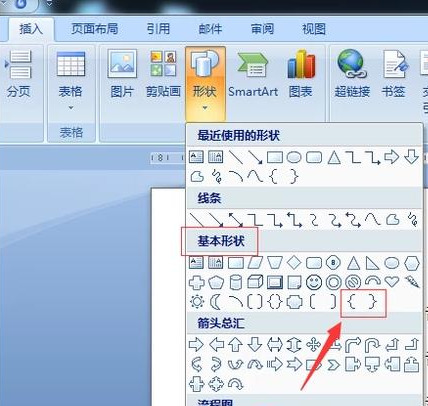
Task: Select the right triangle in 基本形状
Action: tap(372, 263)
